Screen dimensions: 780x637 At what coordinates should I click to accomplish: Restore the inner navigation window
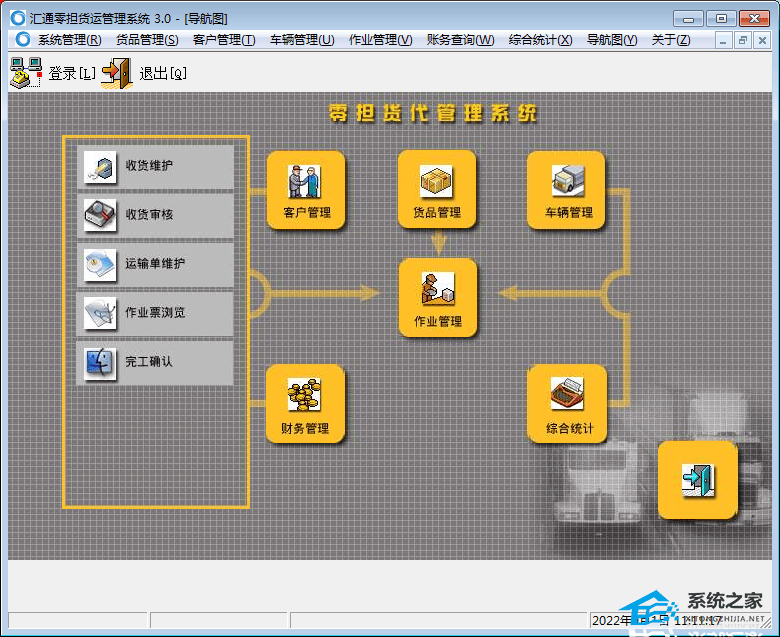click(x=742, y=40)
